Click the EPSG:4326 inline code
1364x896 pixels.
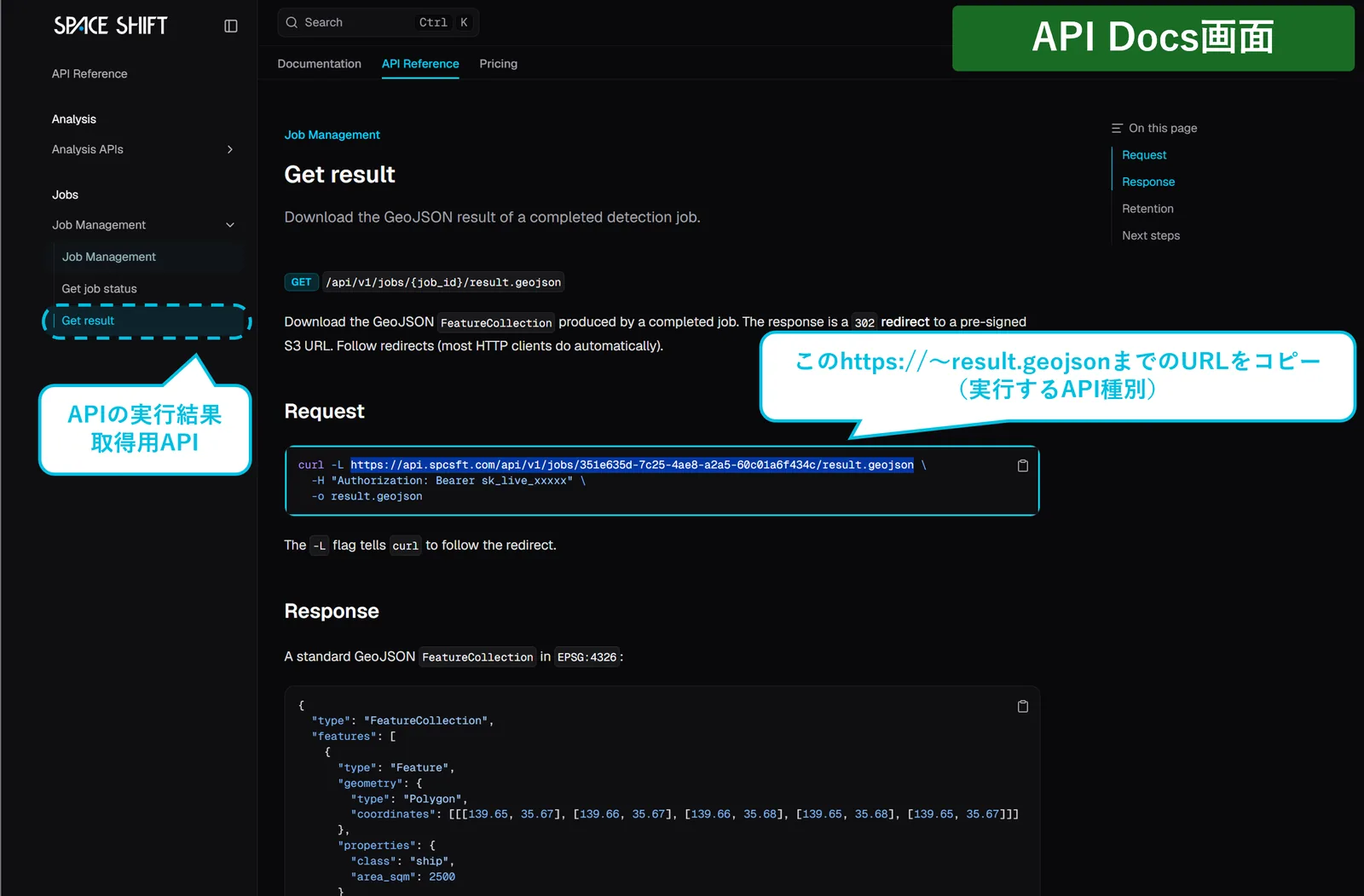pos(587,657)
